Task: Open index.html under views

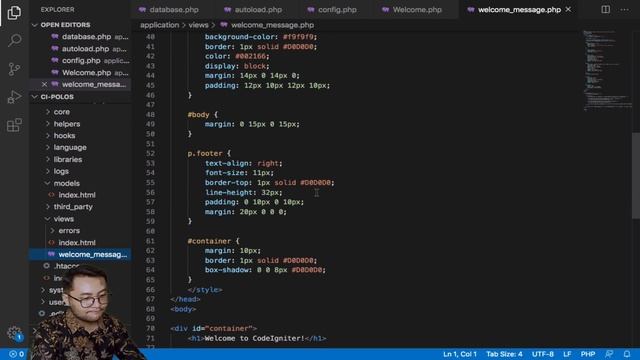Action: [77, 242]
